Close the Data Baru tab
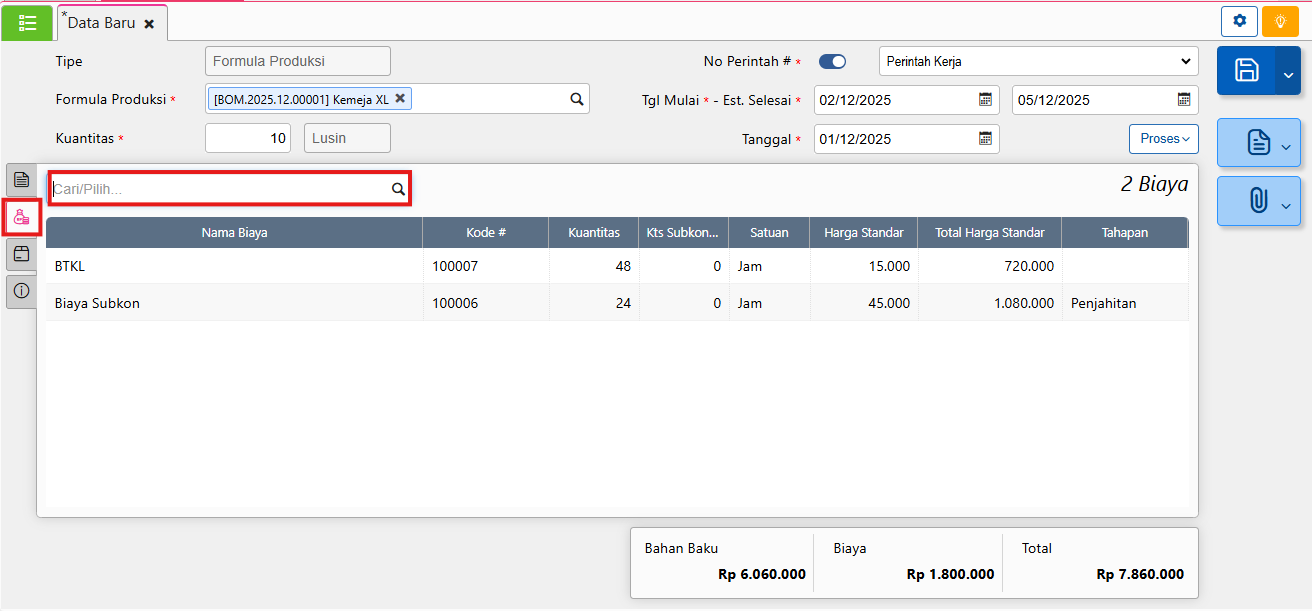 (x=149, y=23)
